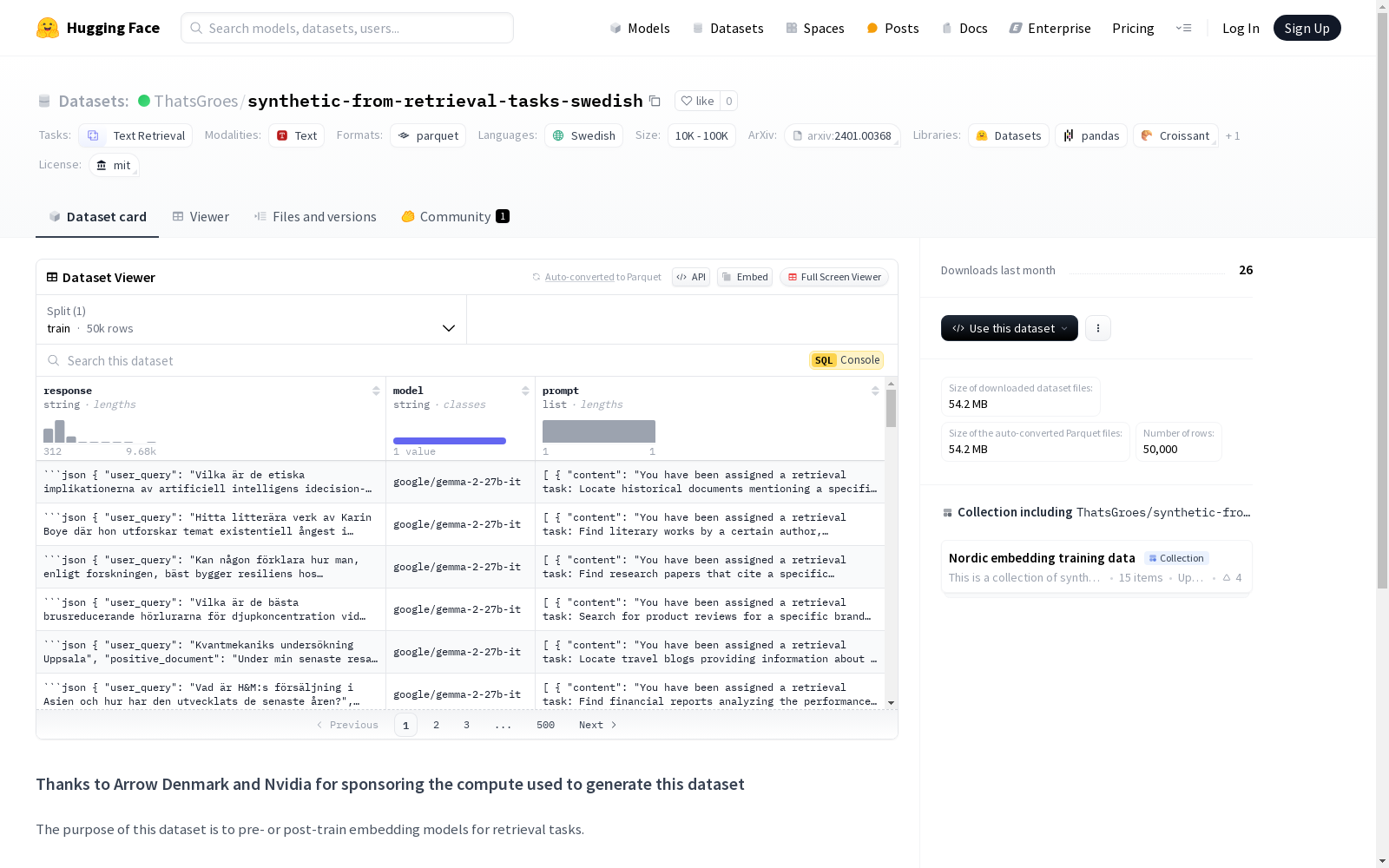Open Models in the top navigation
The image size is (1389, 868).
[640, 28]
